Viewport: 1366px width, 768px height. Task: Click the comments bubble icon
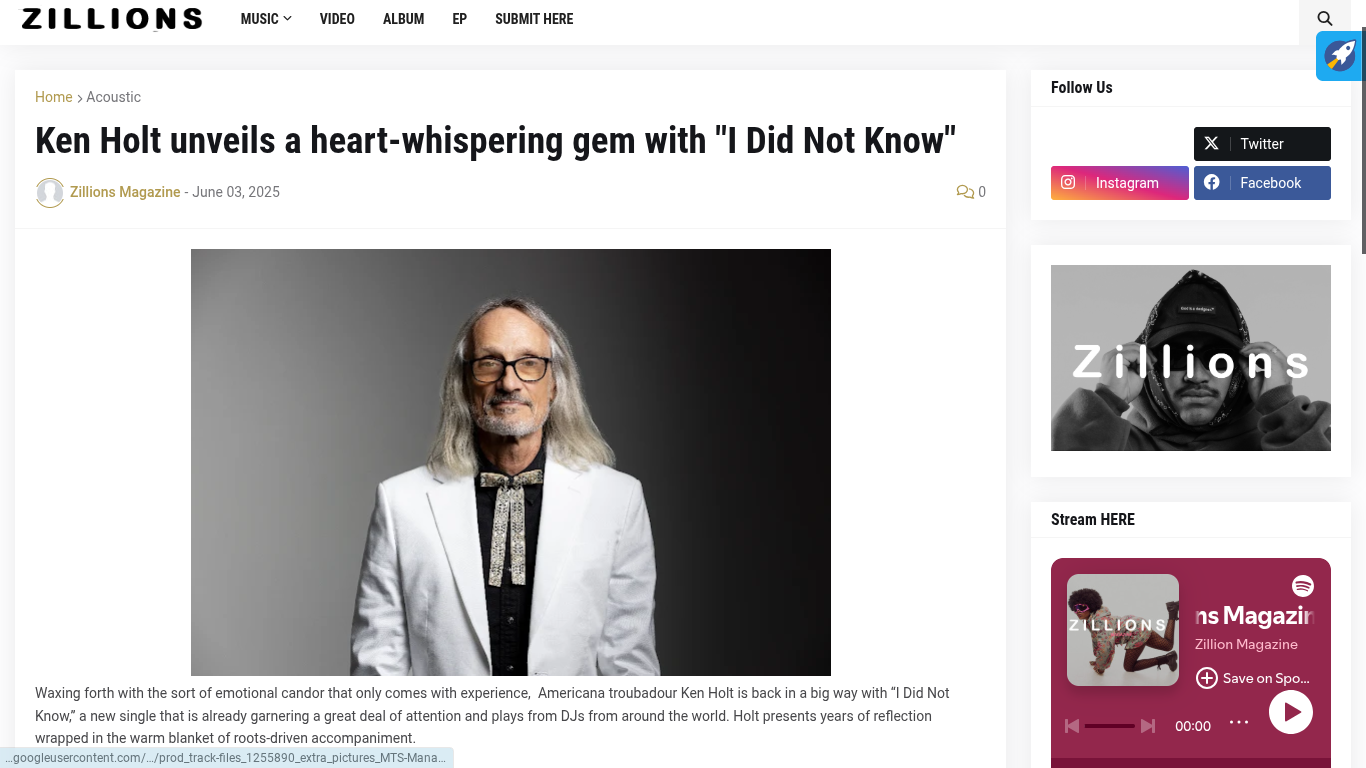tap(965, 192)
